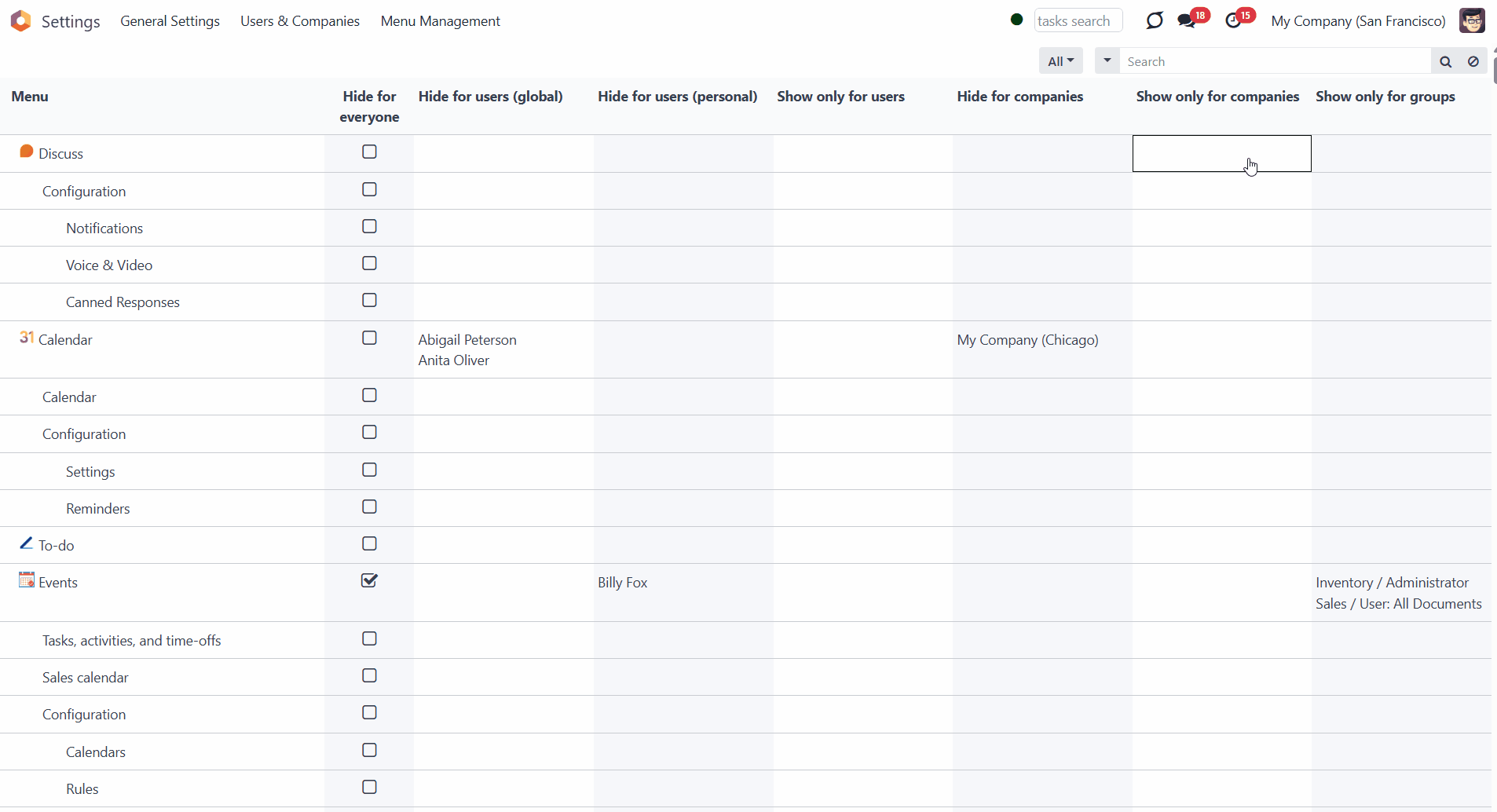Open the Users & Companies menu
1497x812 pixels.
tap(300, 21)
